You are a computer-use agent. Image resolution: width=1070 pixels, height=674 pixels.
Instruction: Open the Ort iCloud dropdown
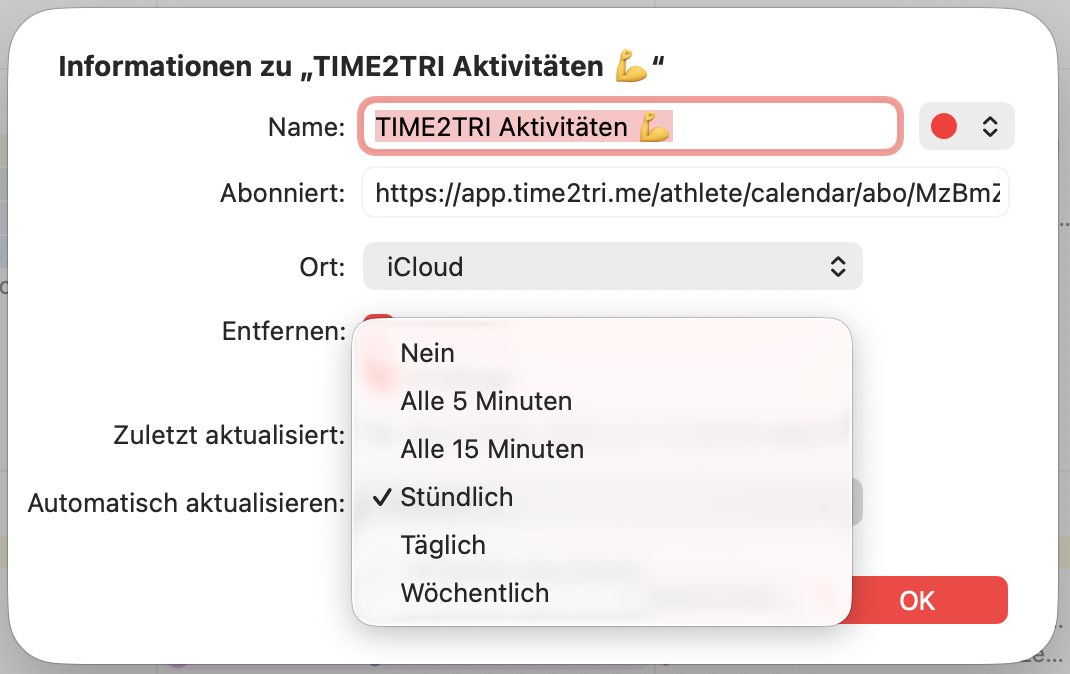612,267
